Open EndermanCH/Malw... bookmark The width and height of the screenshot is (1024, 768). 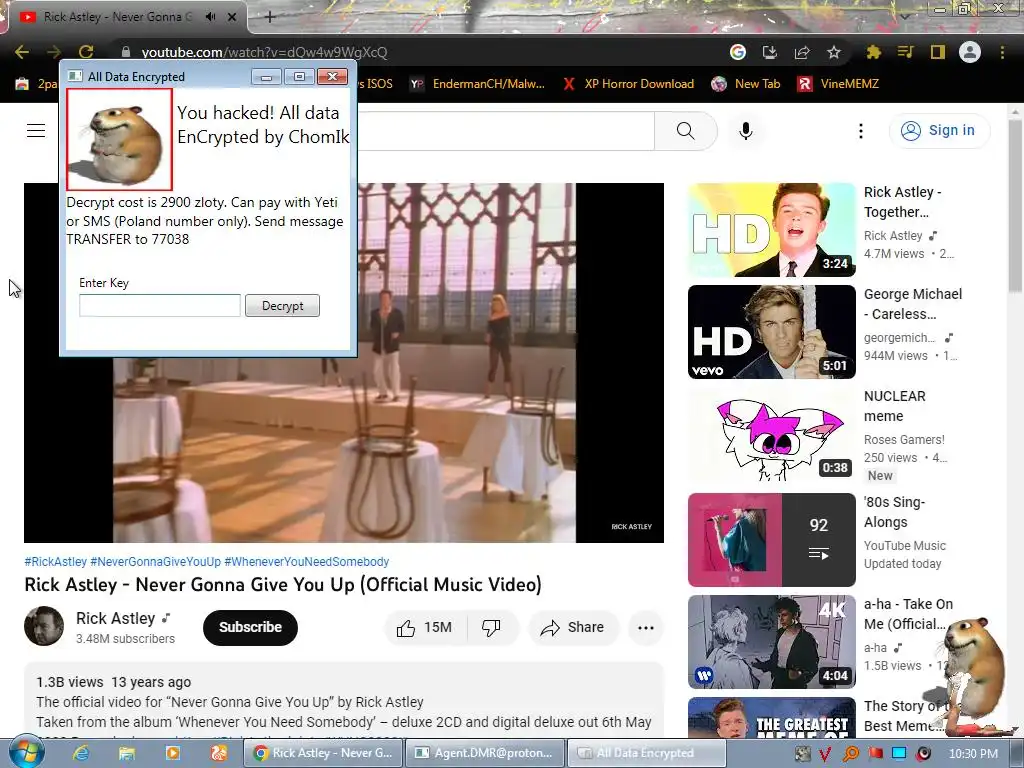coord(478,84)
